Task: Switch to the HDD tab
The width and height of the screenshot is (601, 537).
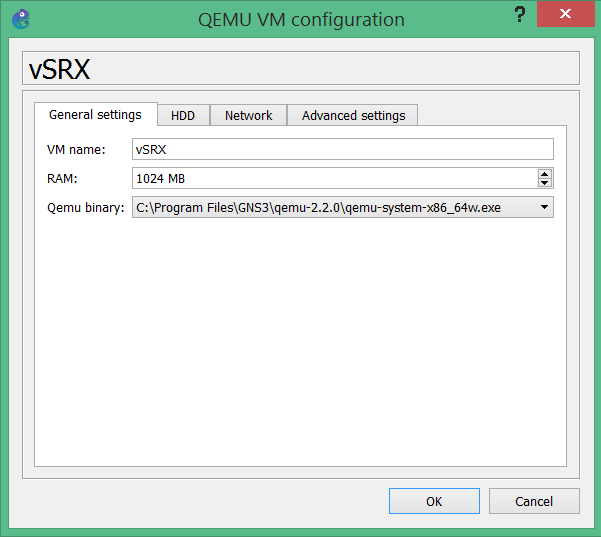Action: pos(183,115)
